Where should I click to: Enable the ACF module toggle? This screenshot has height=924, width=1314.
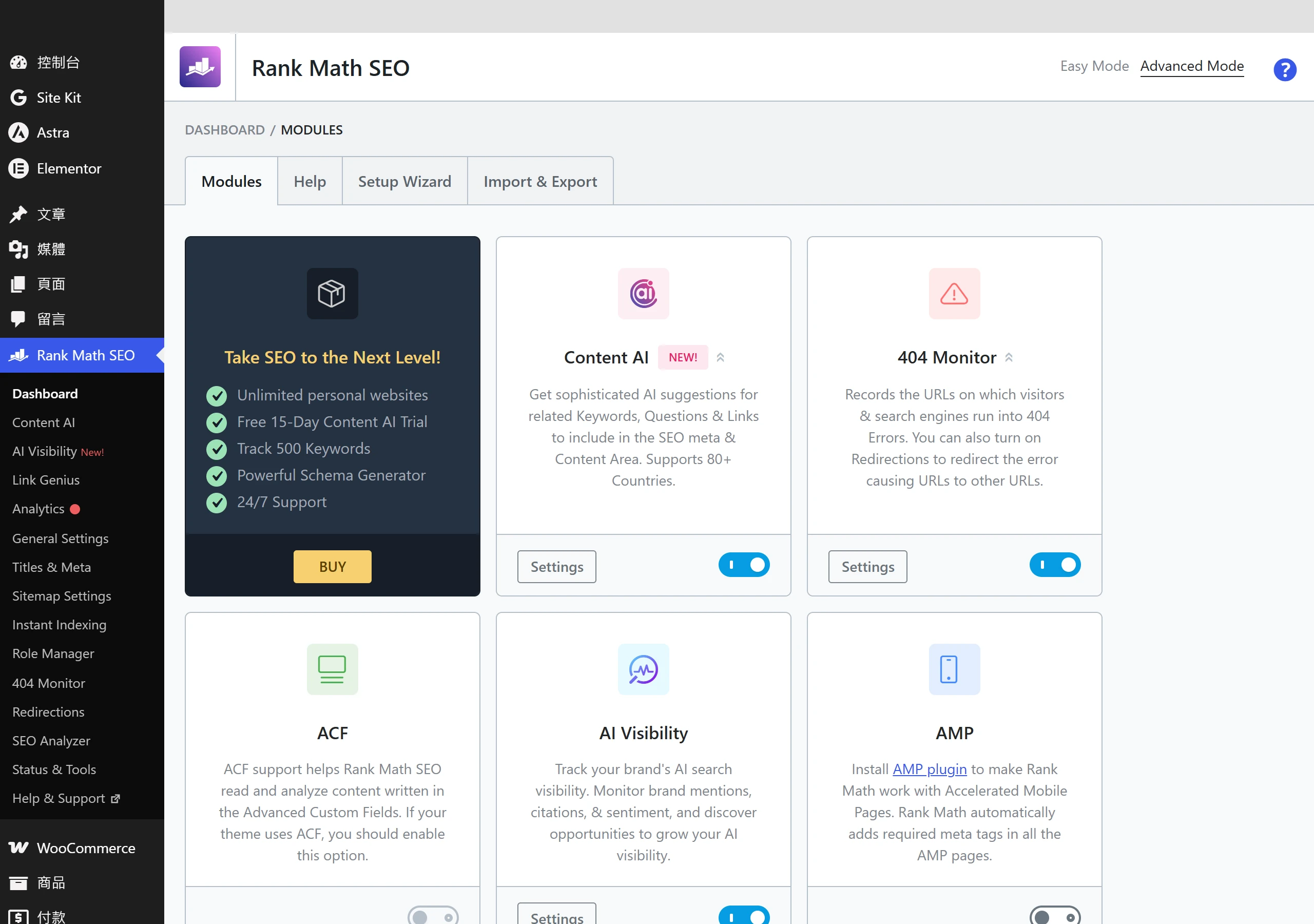[433, 916]
